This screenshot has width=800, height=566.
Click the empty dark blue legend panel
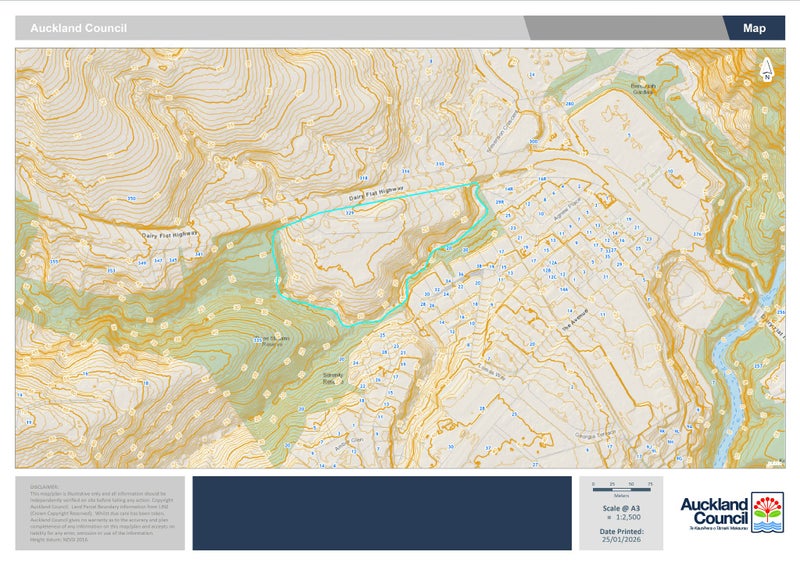(381, 512)
